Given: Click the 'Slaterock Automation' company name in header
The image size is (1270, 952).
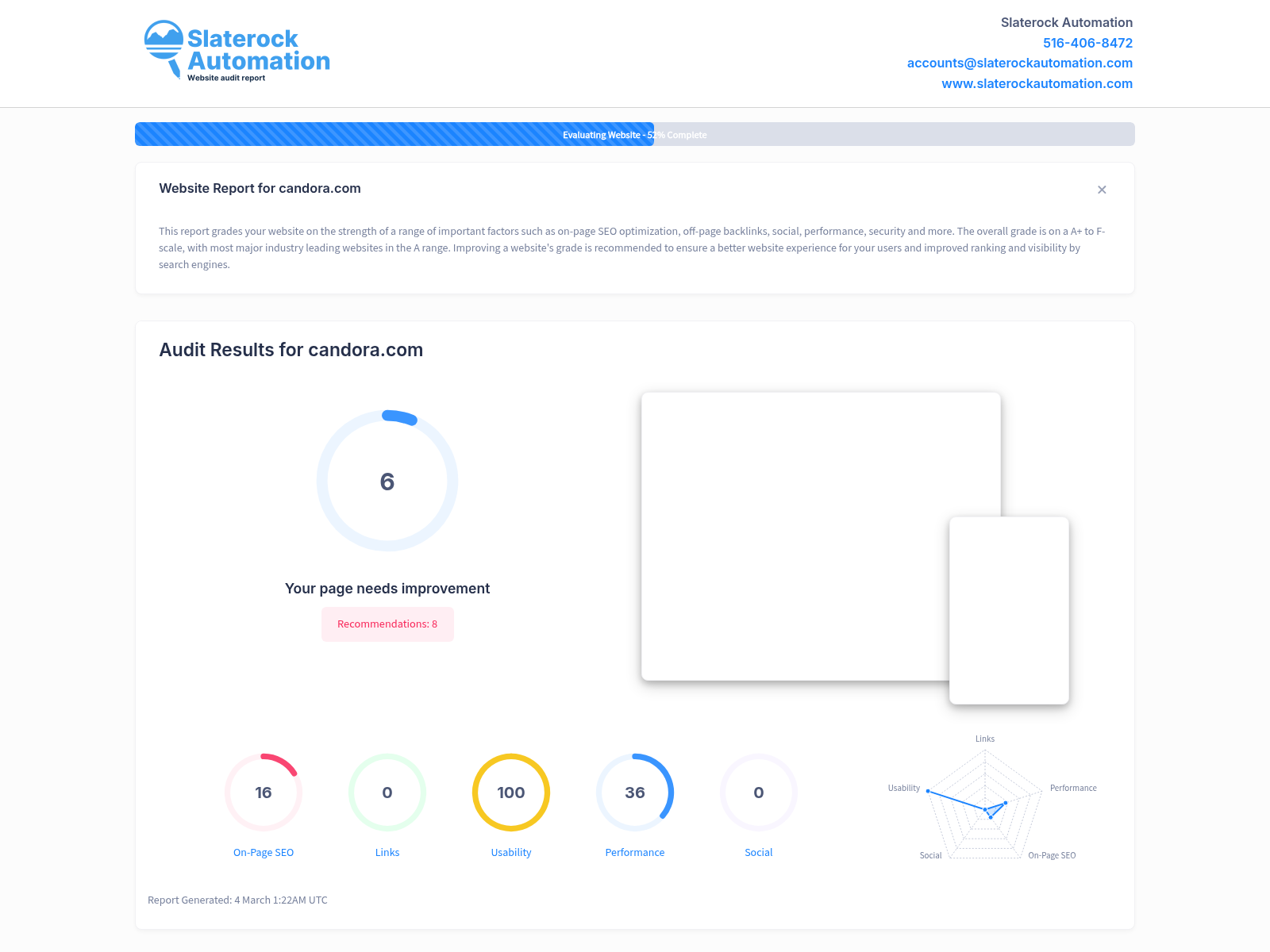Looking at the screenshot, I should point(1067,22).
